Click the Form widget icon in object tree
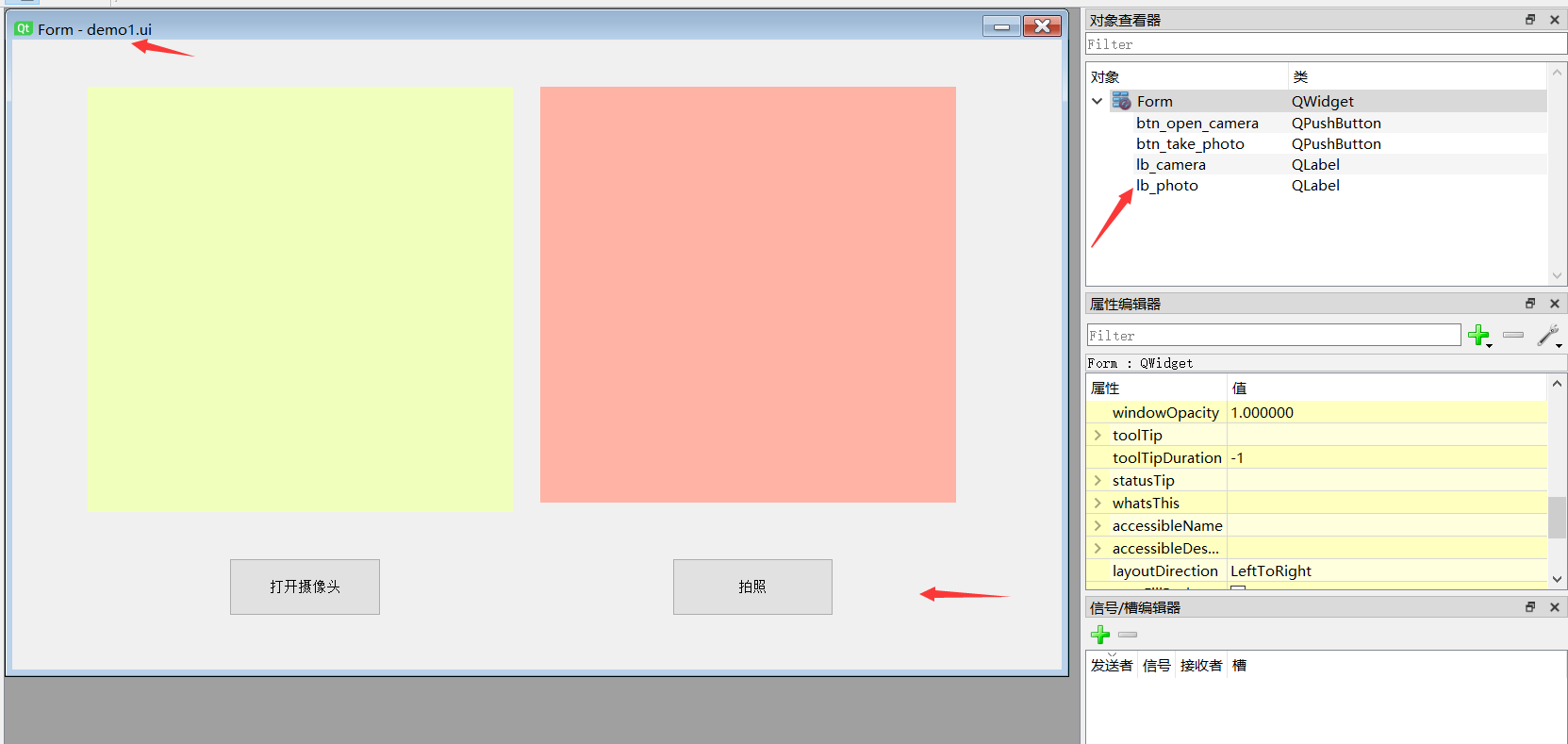The width and height of the screenshot is (1568, 744). [x=1122, y=101]
